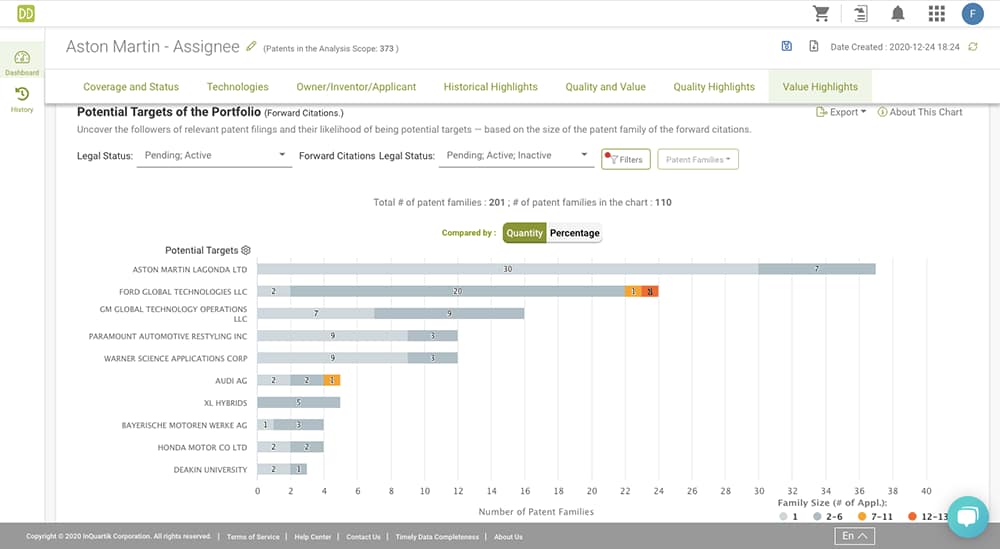Open Quality Highlights tab
The height and width of the screenshot is (549, 1000).
714,87
